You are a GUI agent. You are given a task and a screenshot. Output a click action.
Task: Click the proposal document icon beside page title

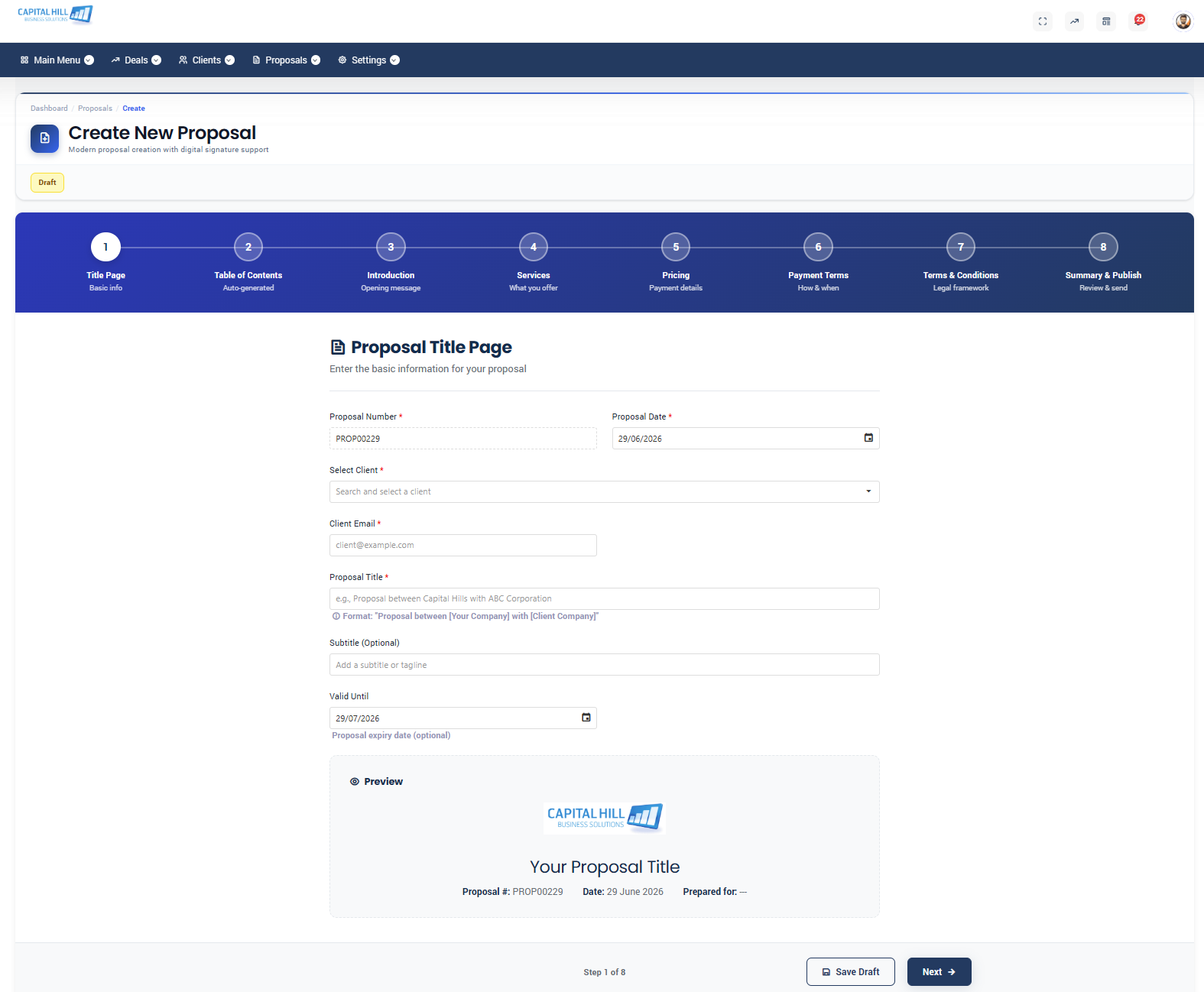45,138
